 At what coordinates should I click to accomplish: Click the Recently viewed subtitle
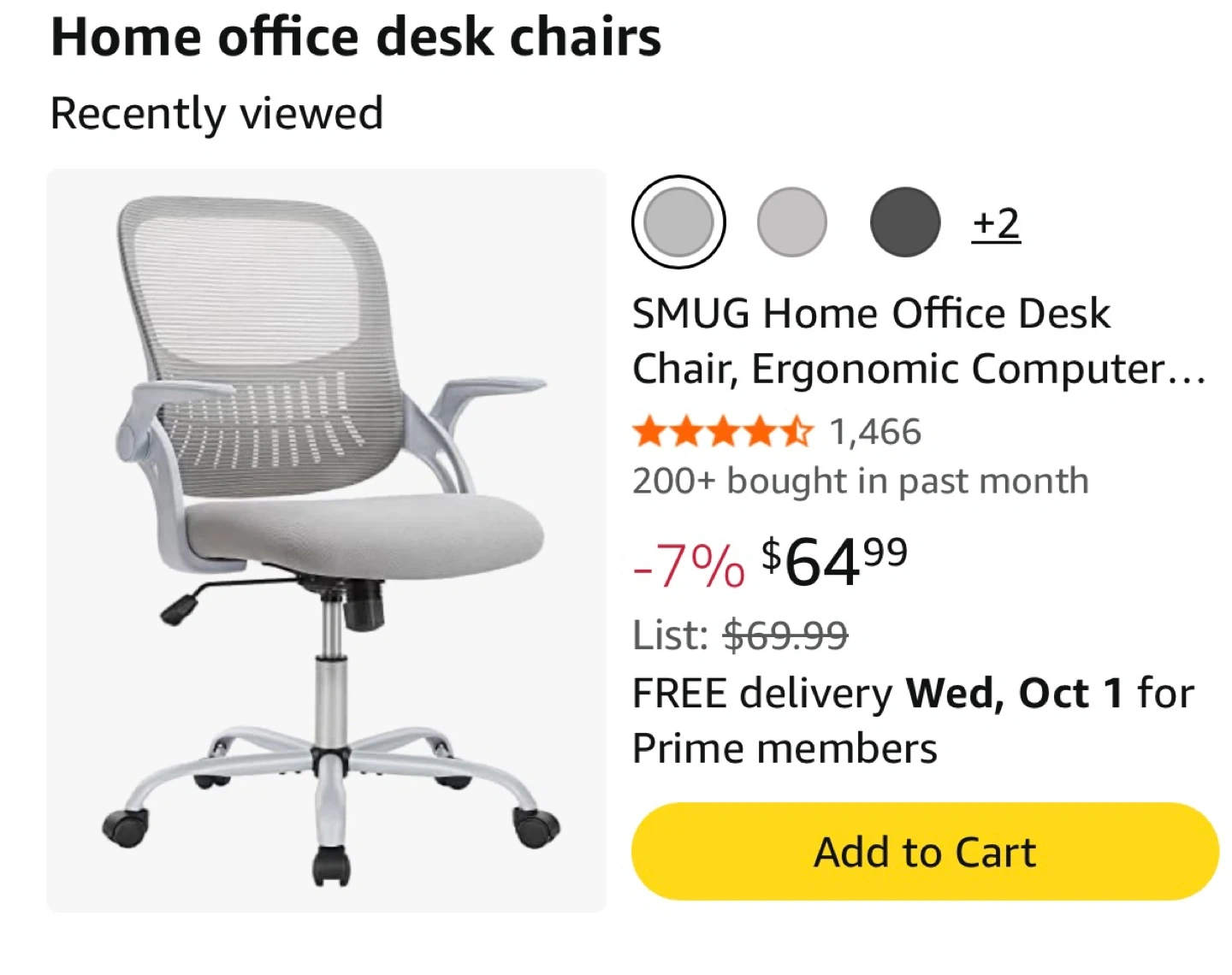(x=216, y=114)
